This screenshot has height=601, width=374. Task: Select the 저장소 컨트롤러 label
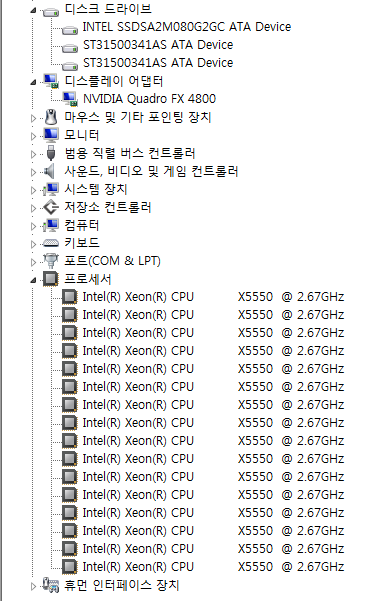click(x=108, y=207)
